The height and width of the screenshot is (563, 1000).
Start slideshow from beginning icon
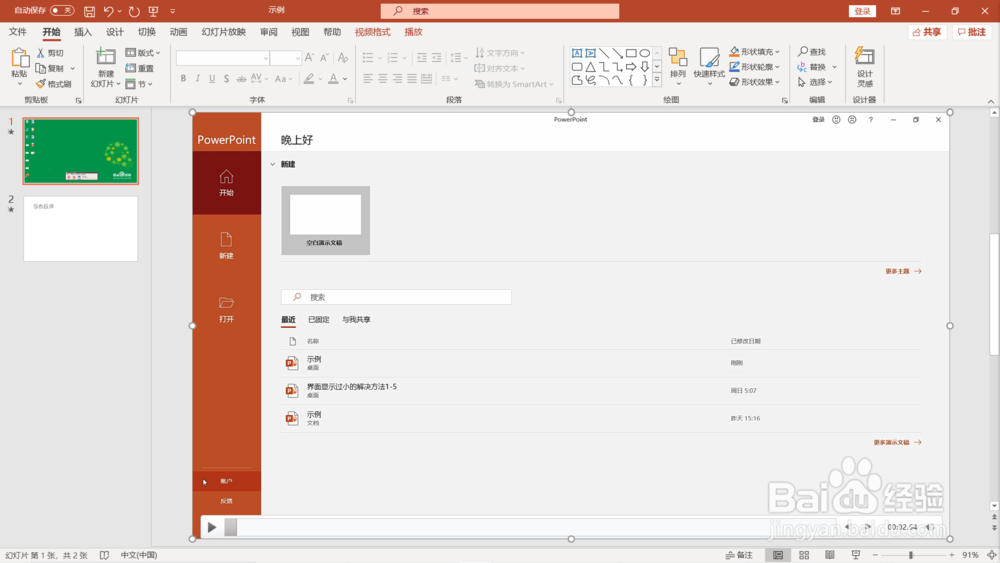click(153, 11)
